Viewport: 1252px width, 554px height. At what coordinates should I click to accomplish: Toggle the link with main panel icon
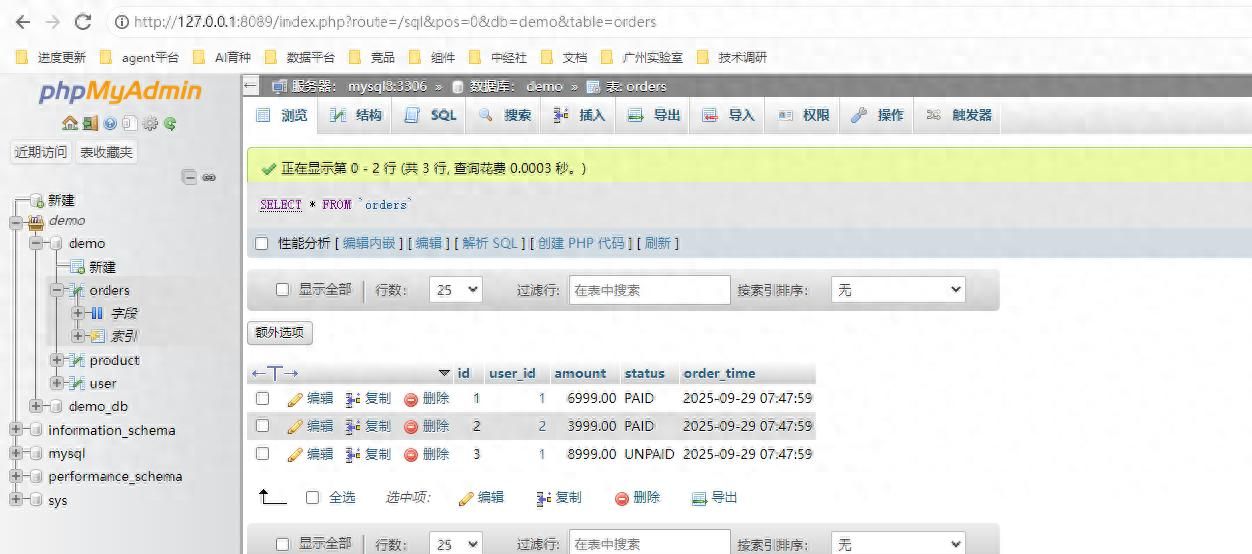(x=209, y=177)
